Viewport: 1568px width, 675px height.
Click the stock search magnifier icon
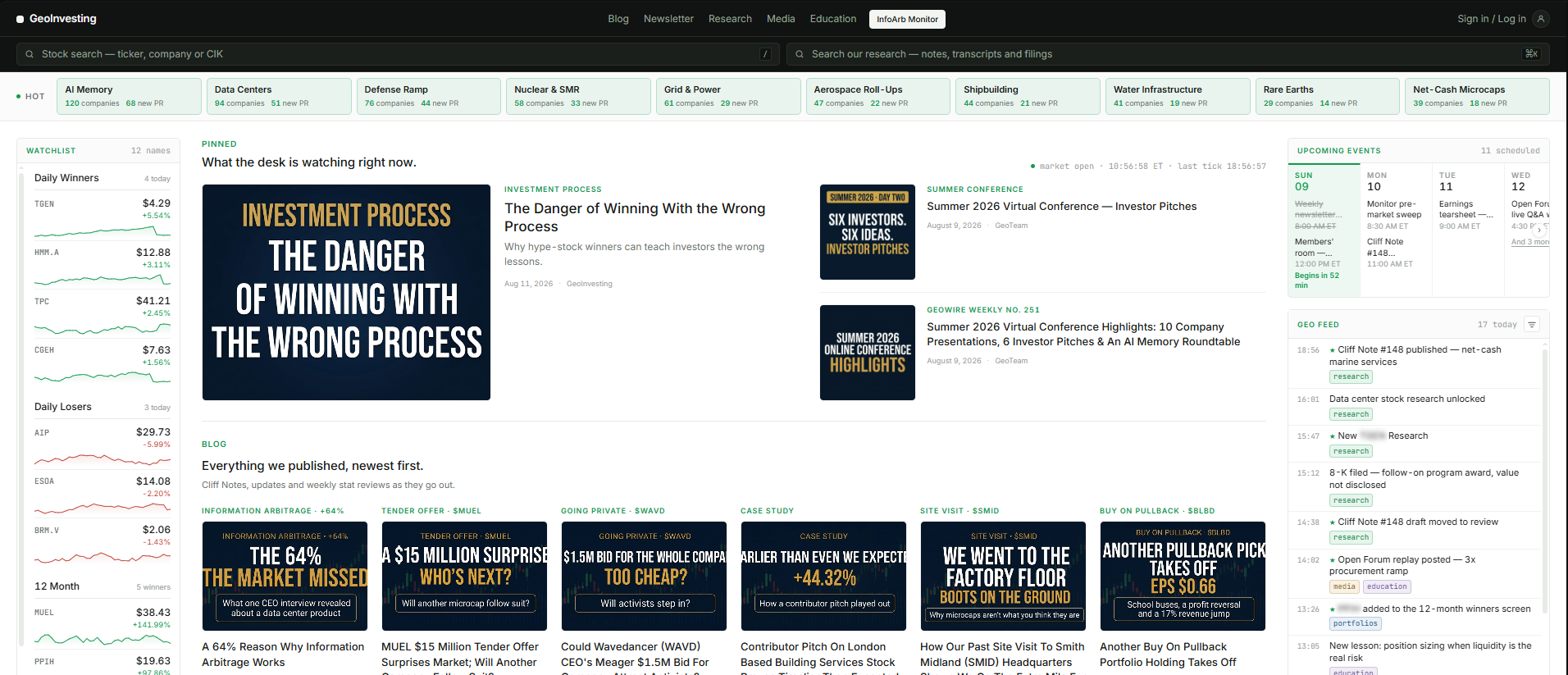coord(30,54)
